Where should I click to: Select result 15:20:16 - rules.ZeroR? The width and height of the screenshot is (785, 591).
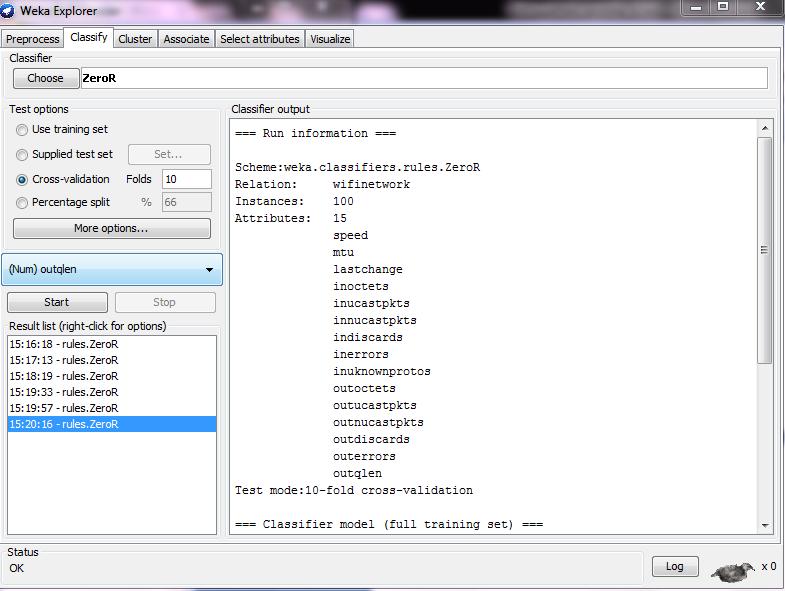coord(112,424)
